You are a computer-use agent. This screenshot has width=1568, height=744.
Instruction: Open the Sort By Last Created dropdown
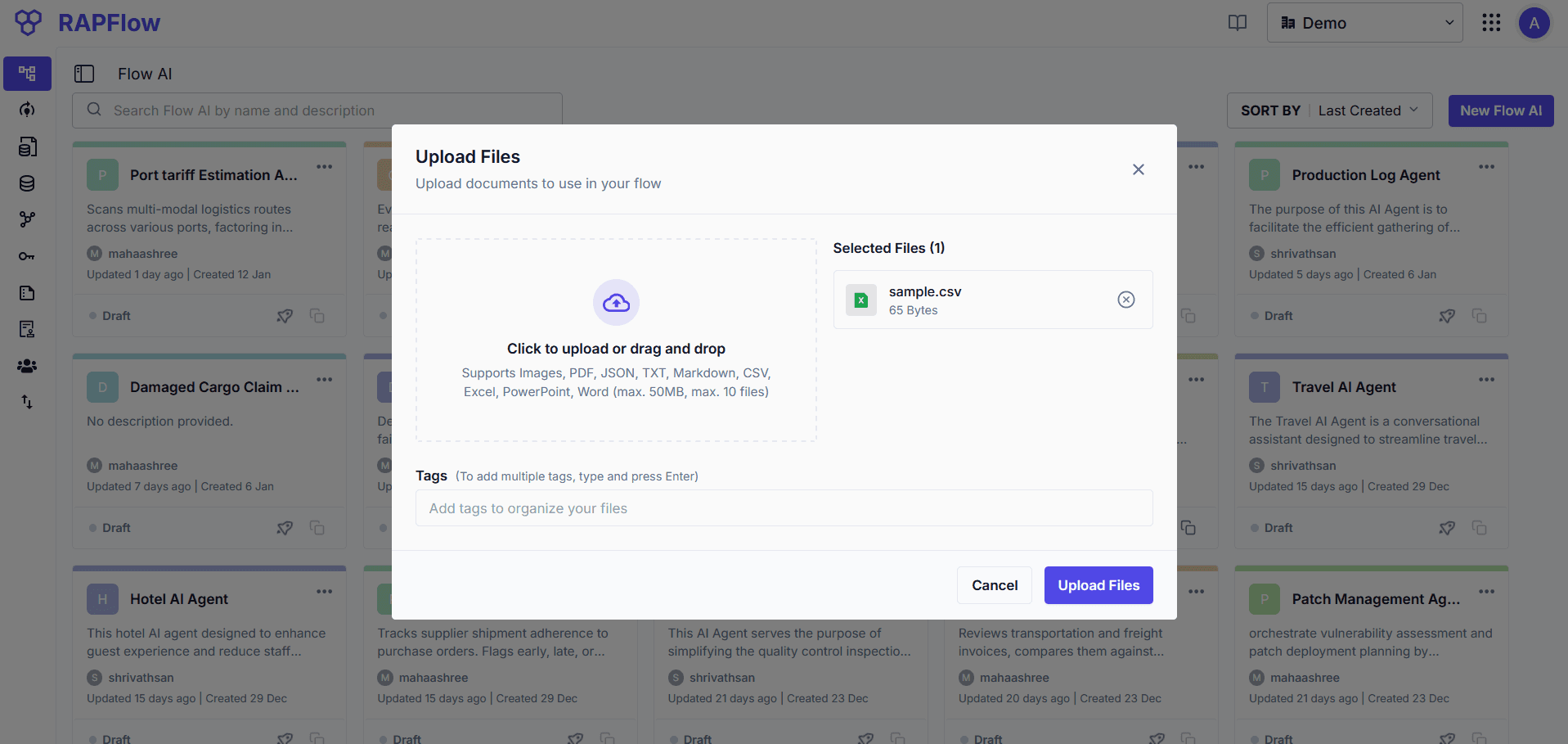[1368, 110]
